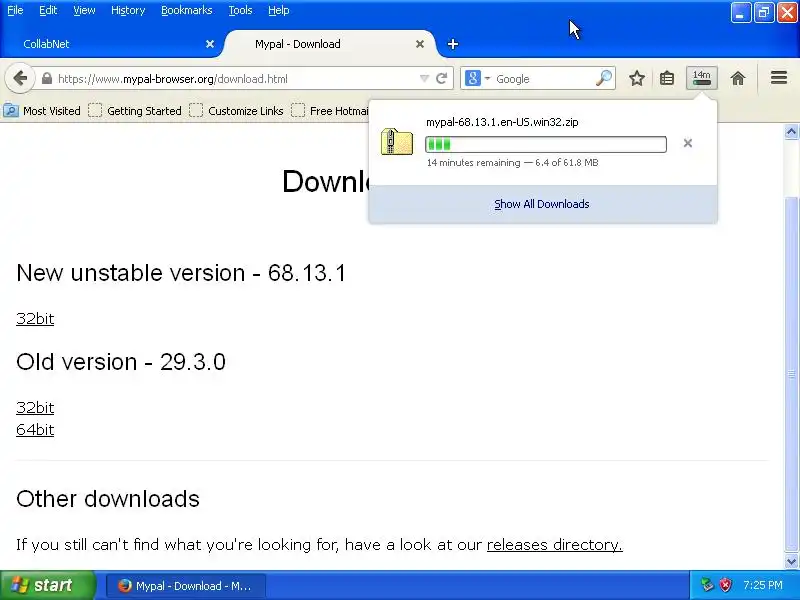Click the 64bit link under Old version
Image resolution: width=800 pixels, height=600 pixels.
(x=35, y=430)
